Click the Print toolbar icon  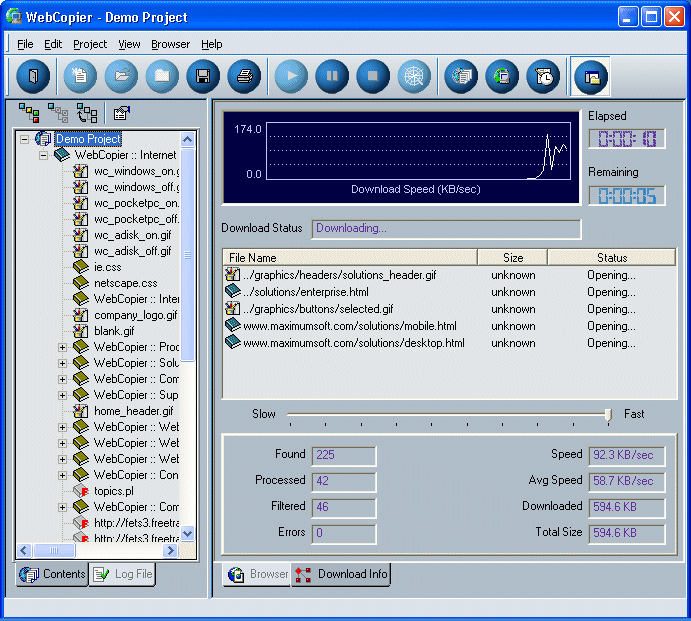[x=243, y=76]
